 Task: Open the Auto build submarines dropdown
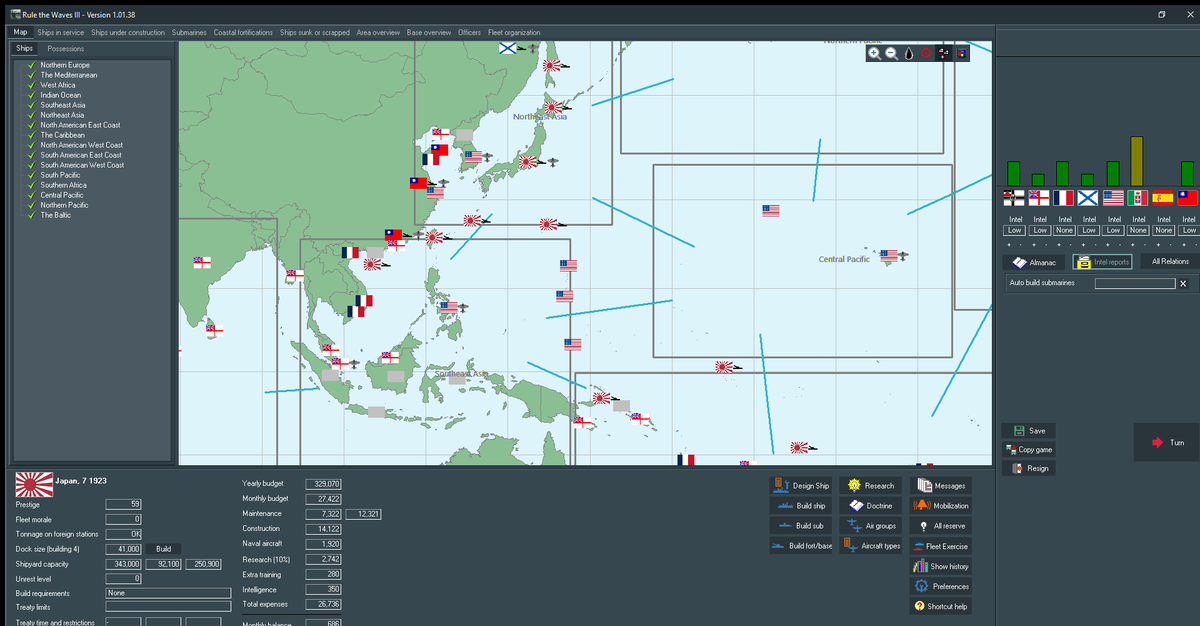coord(1135,284)
